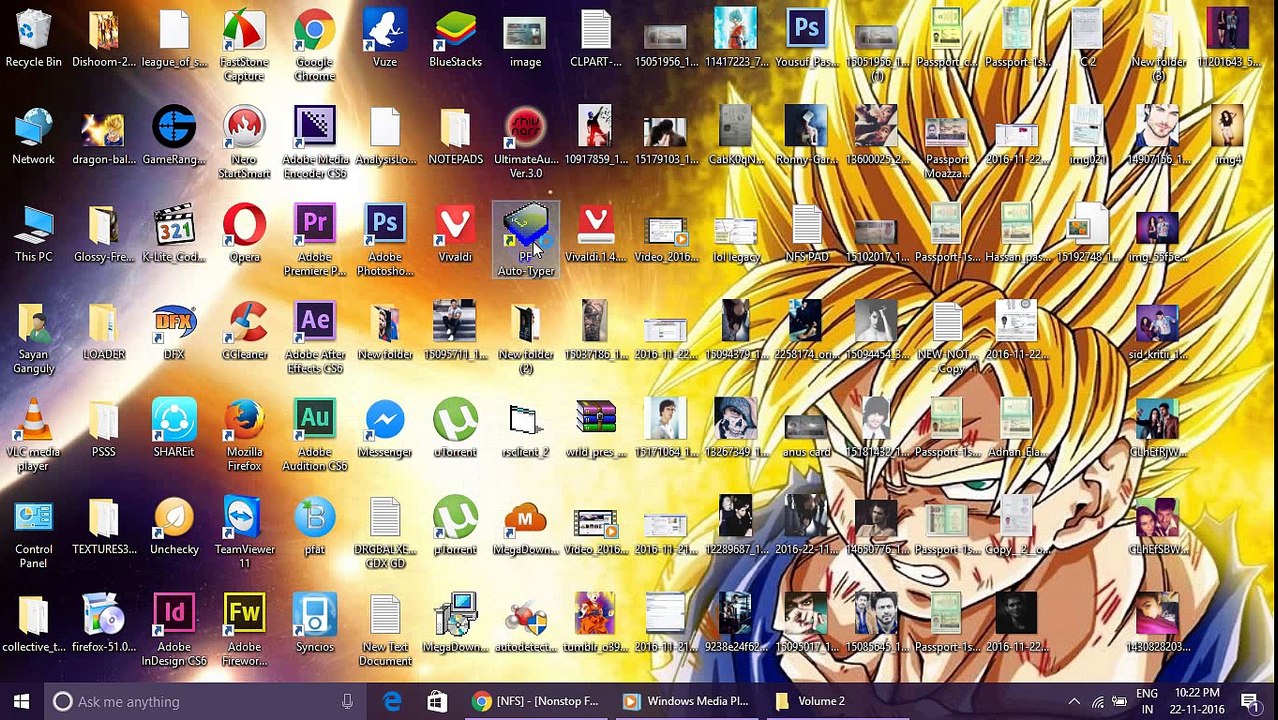This screenshot has width=1278, height=720.
Task: Open the sid_kriti image thumbnail
Action: (1157, 332)
